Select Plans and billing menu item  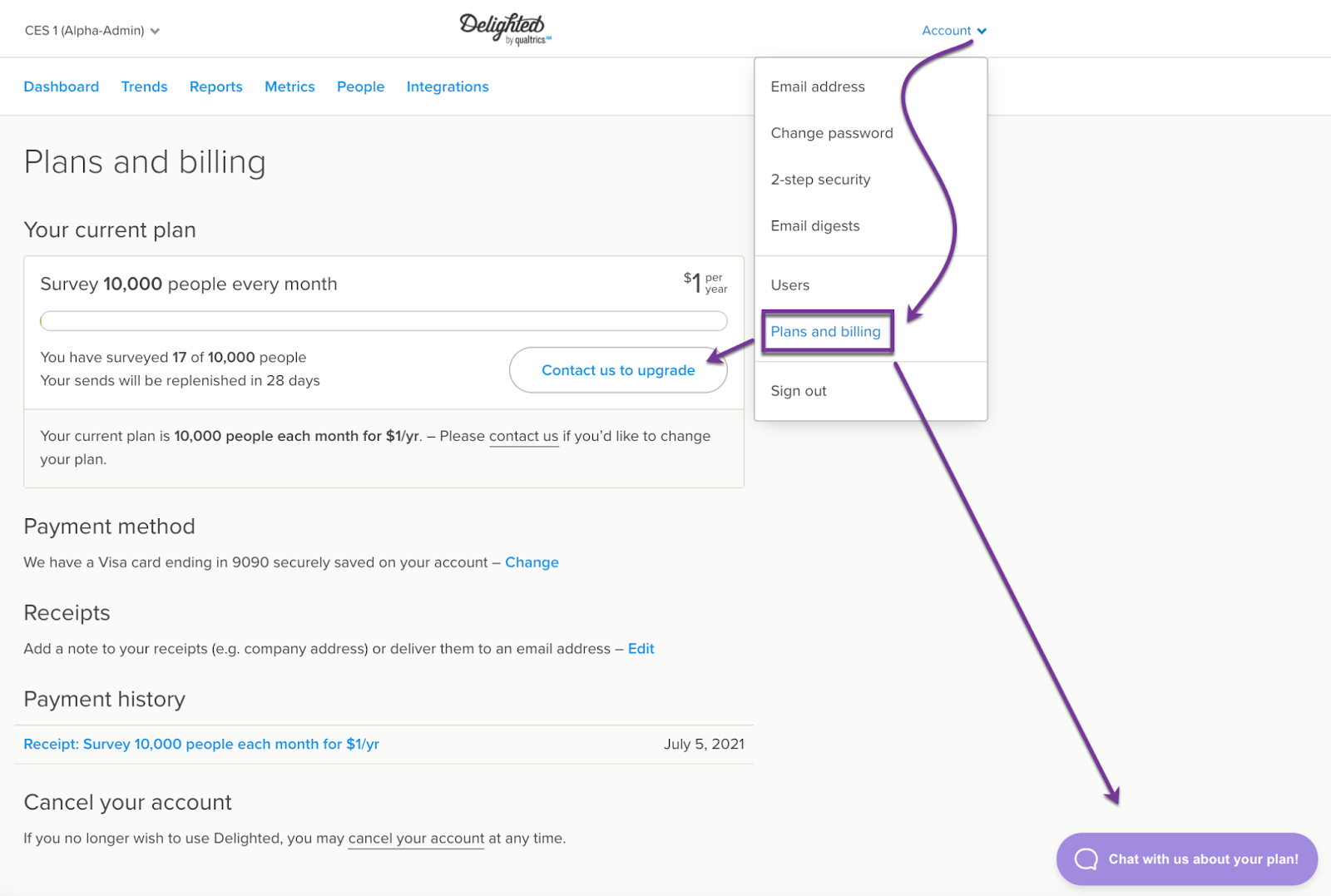pos(826,332)
